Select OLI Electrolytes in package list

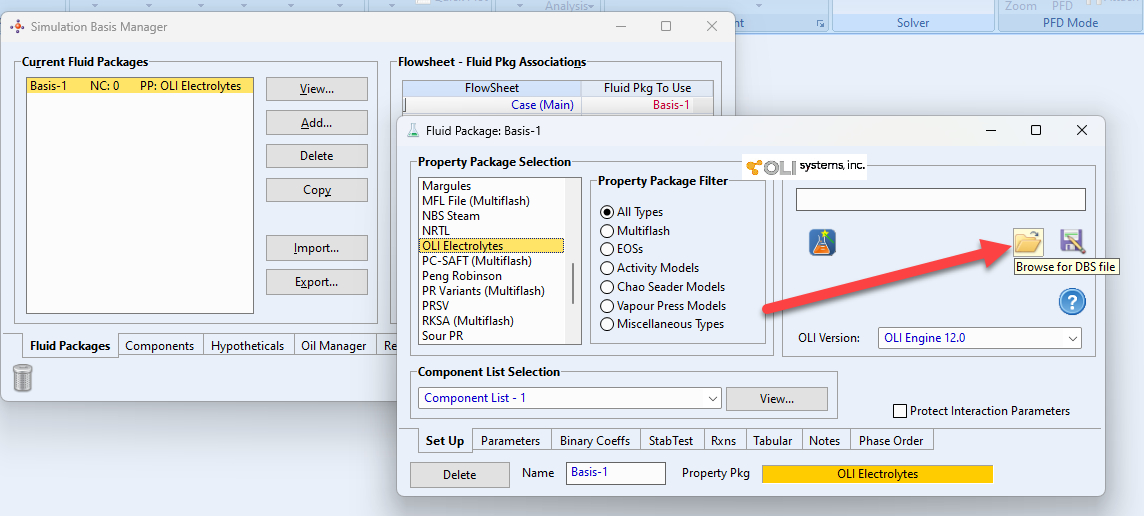pos(492,246)
